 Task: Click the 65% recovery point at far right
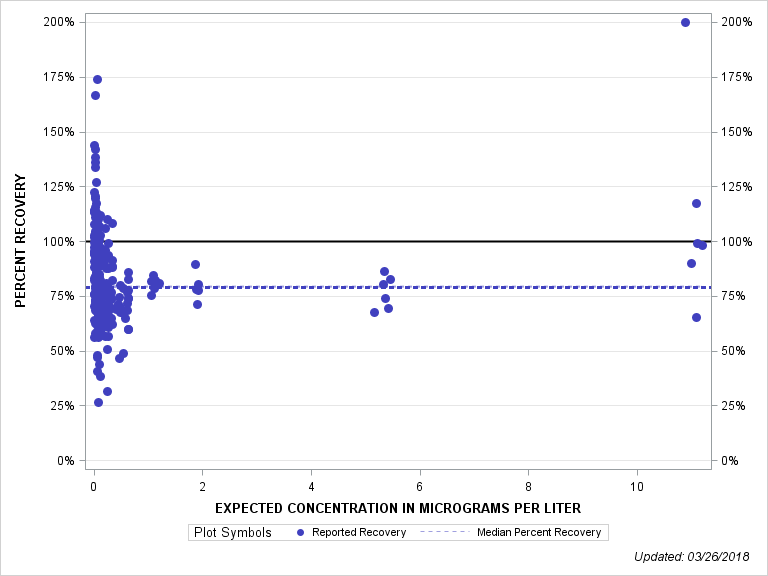click(696, 317)
